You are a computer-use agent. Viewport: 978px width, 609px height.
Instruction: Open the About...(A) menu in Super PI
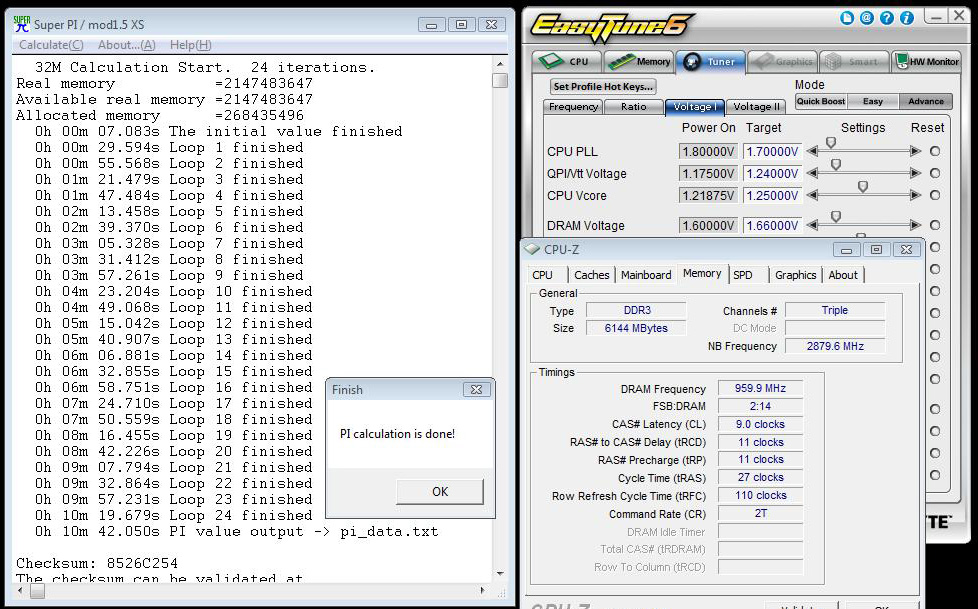(x=127, y=45)
